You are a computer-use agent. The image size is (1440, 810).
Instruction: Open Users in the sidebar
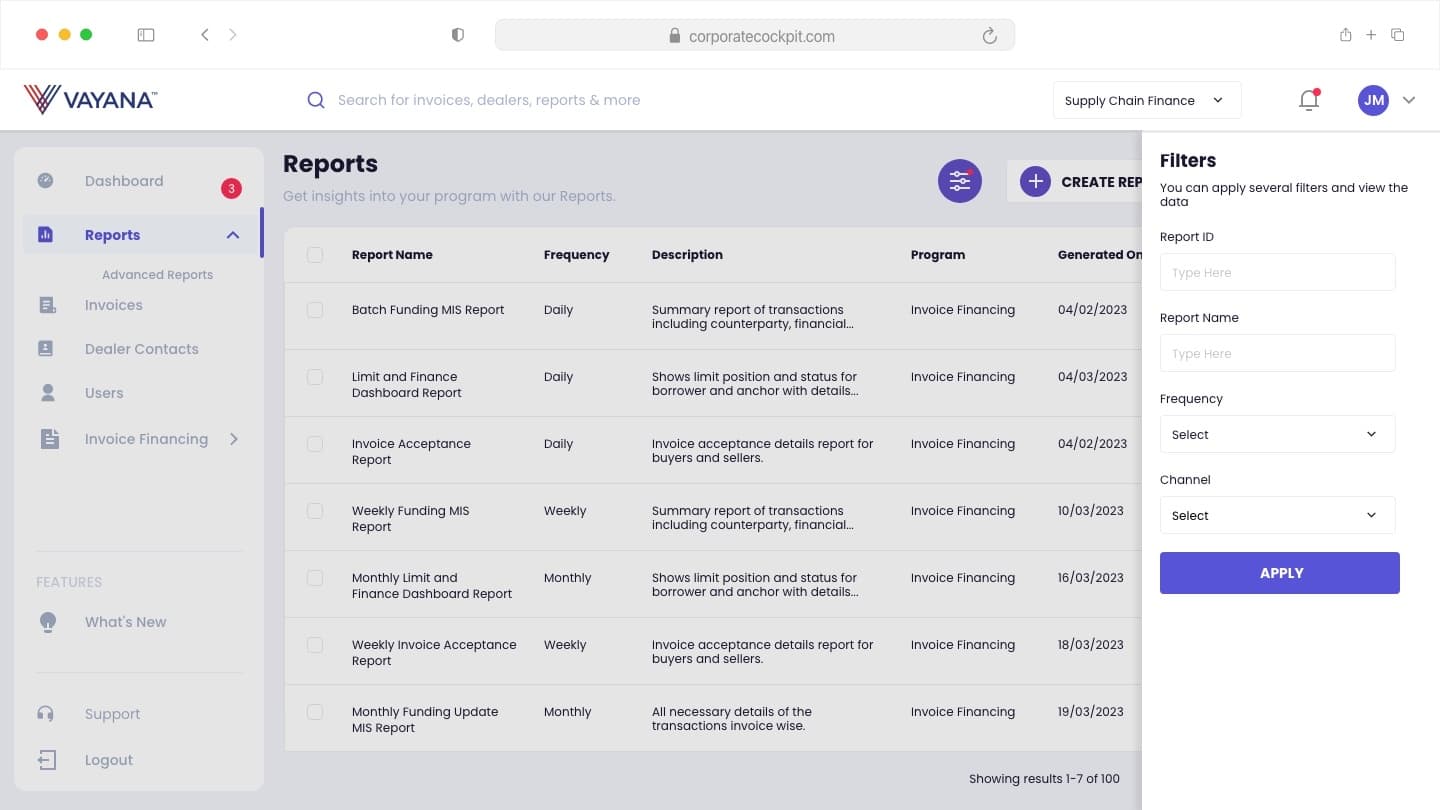[x=104, y=393]
